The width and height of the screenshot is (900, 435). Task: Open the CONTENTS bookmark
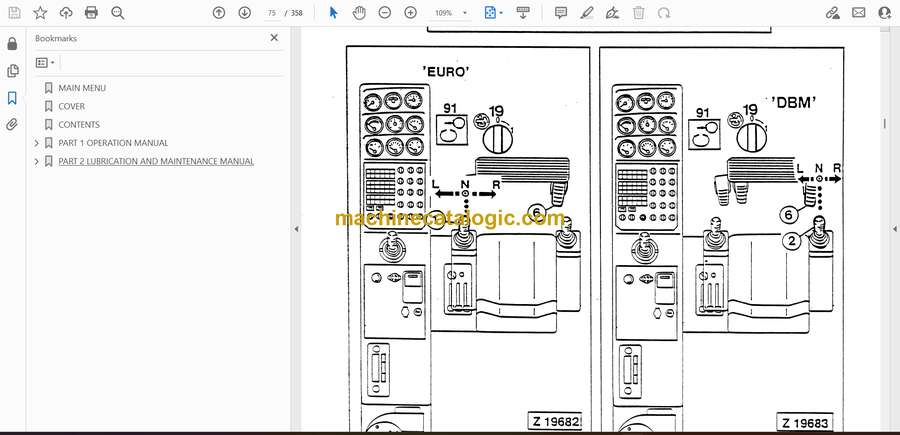79,125
